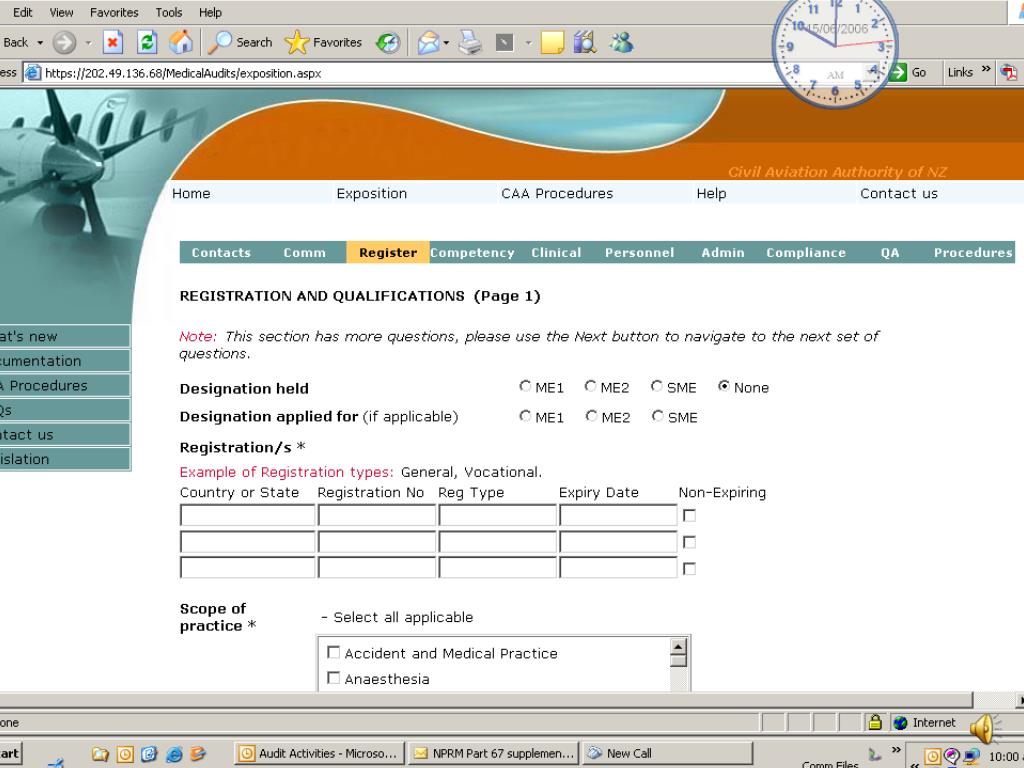1024x768 pixels.
Task: Open the CAA Procedures top navigation link
Action: pyautogui.click(x=557, y=193)
